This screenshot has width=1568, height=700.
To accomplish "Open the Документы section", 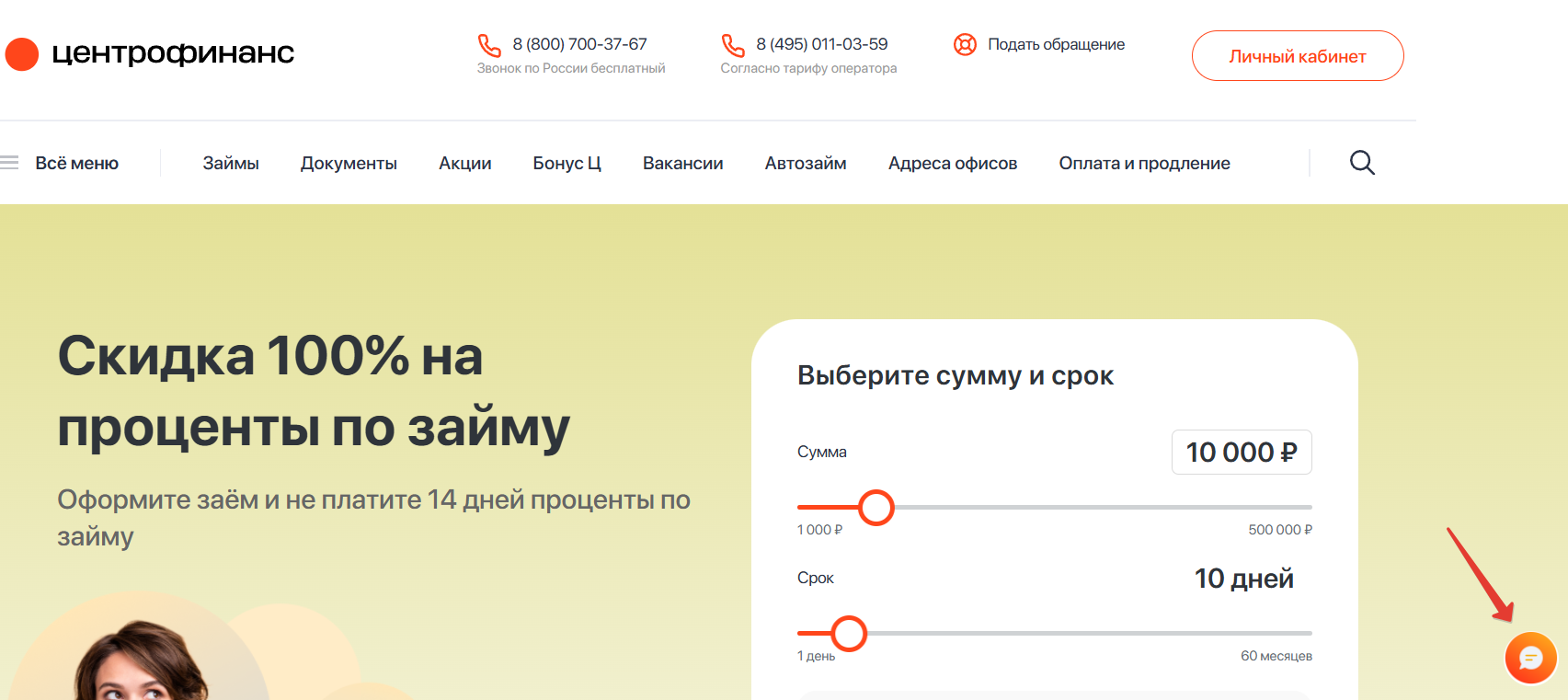I will (349, 163).
